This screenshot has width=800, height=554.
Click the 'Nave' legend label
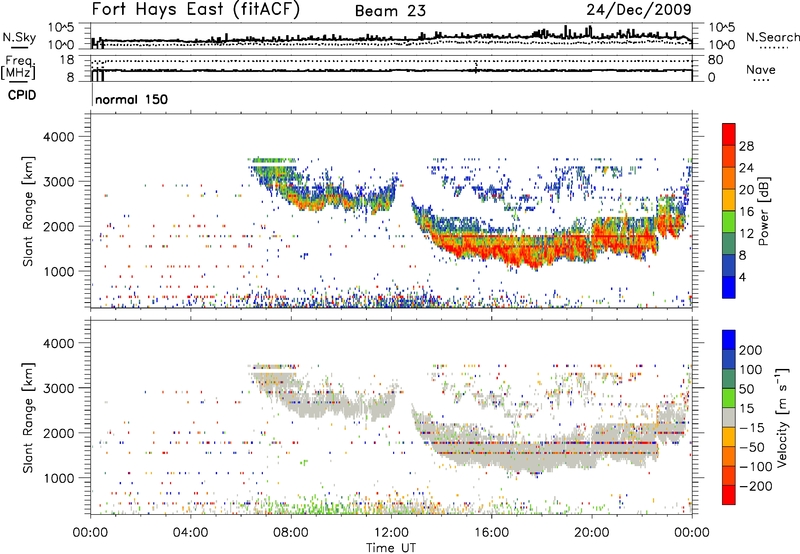760,69
